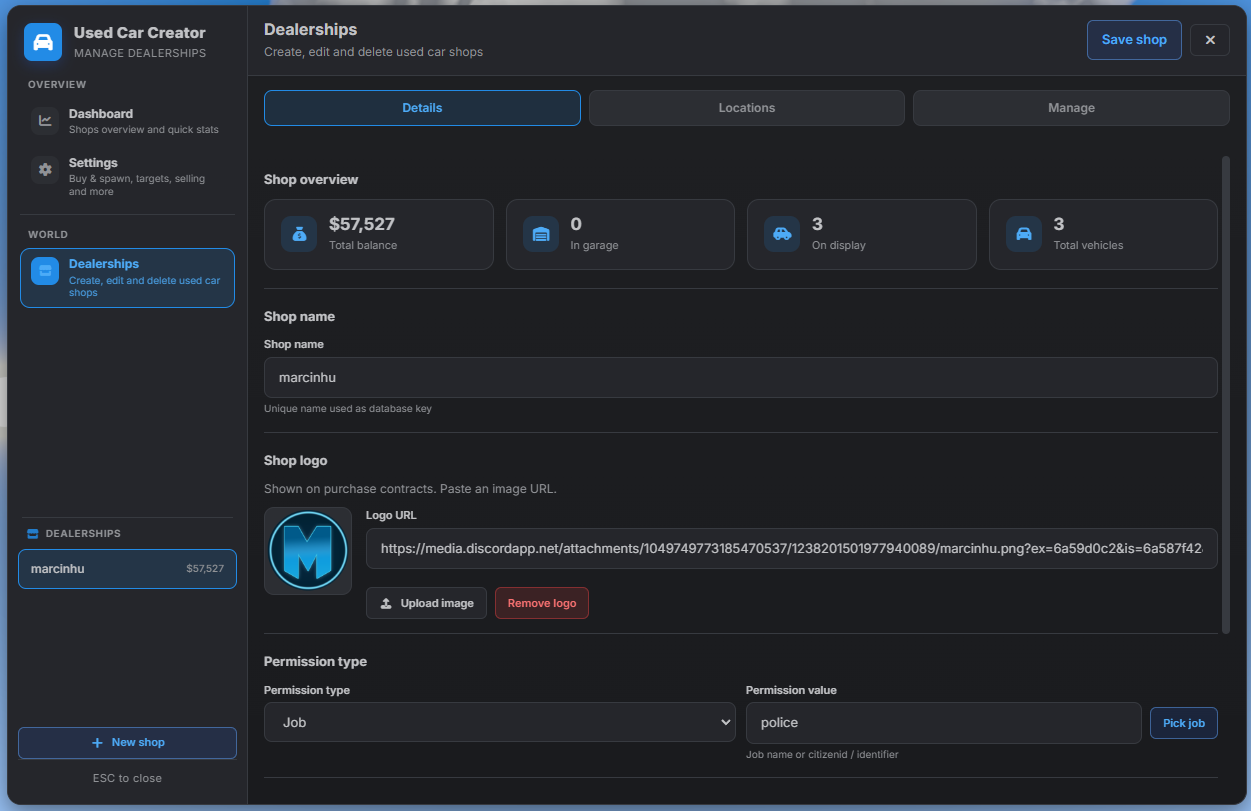Click the Total balance money bag icon
This screenshot has height=811, width=1251.
(x=299, y=234)
